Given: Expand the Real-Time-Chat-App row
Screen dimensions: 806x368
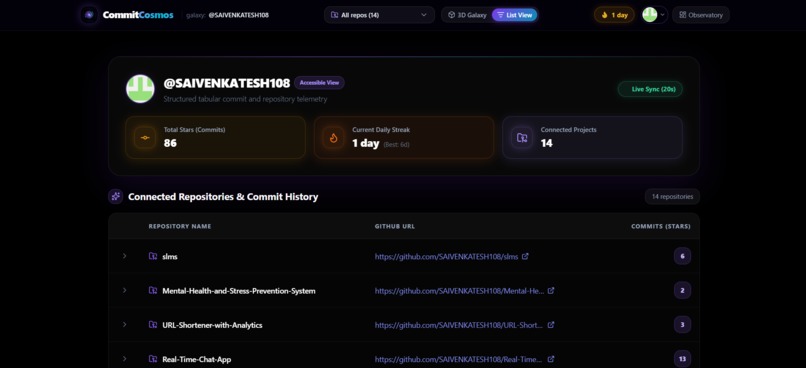Looking at the screenshot, I should pyautogui.click(x=124, y=359).
